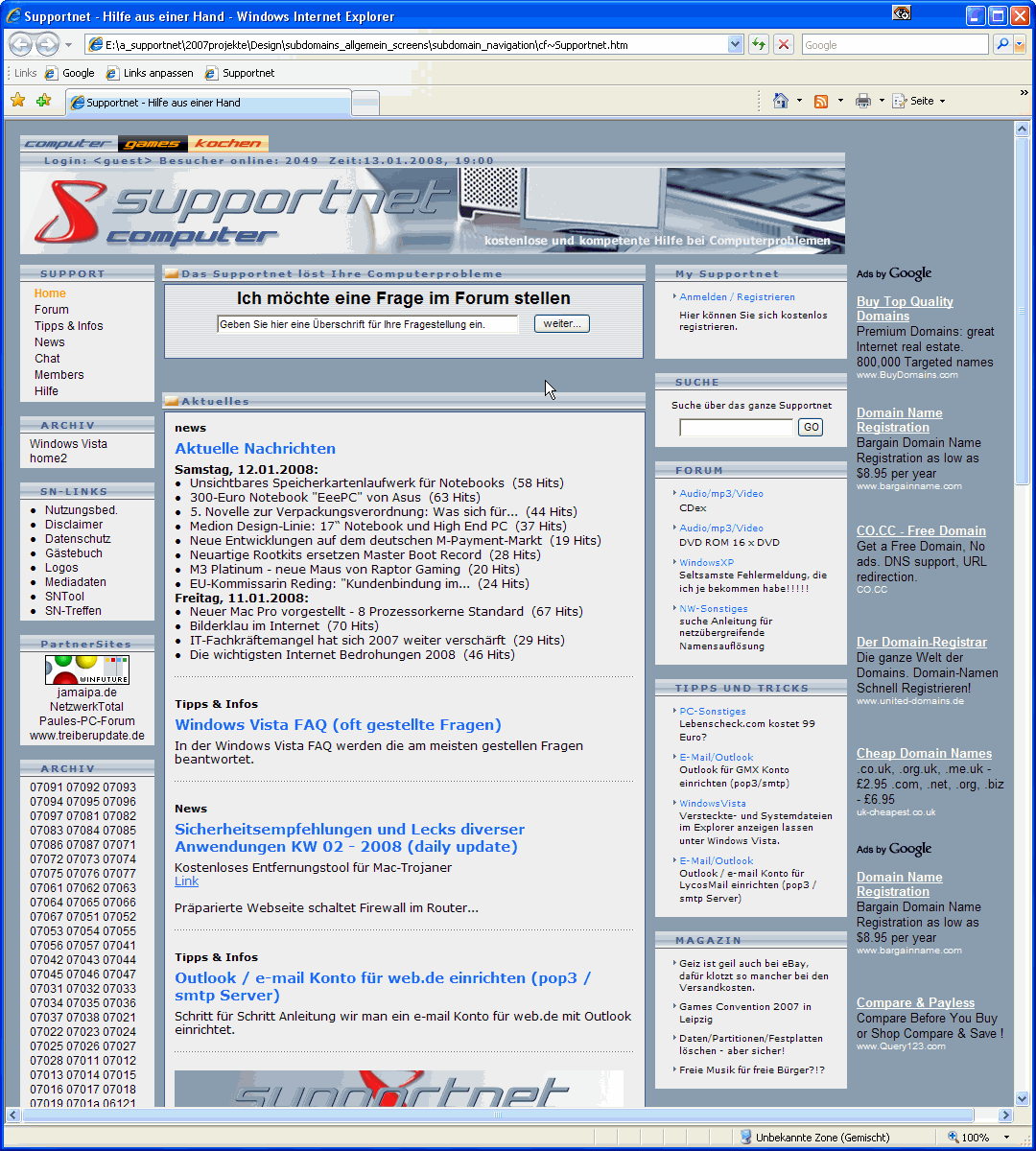Click the Refresh page icon

[x=759, y=44]
